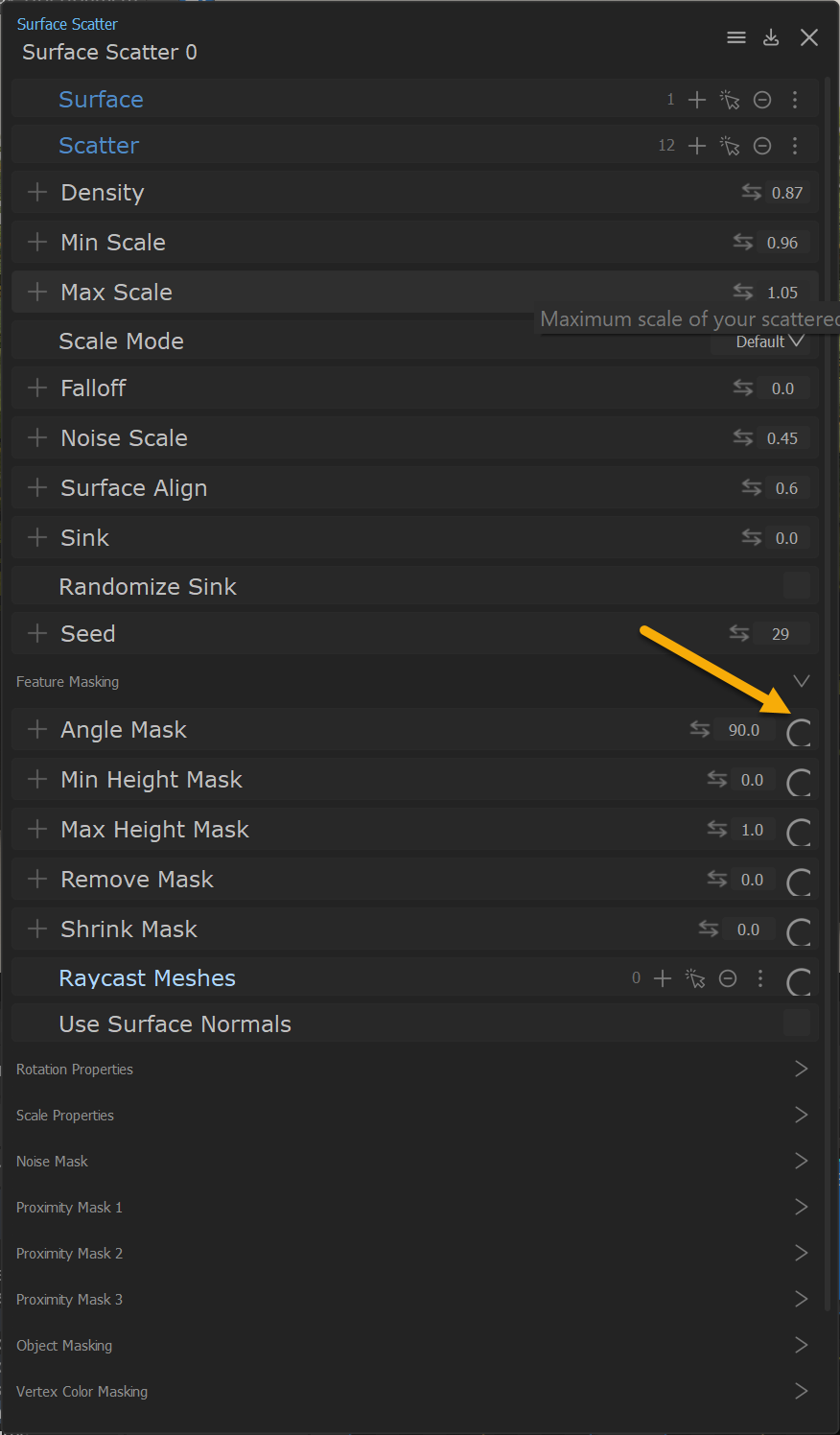Viewport: 840px width, 1435px height.
Task: Select the scene picker icon next to Scatter
Action: tap(730, 146)
